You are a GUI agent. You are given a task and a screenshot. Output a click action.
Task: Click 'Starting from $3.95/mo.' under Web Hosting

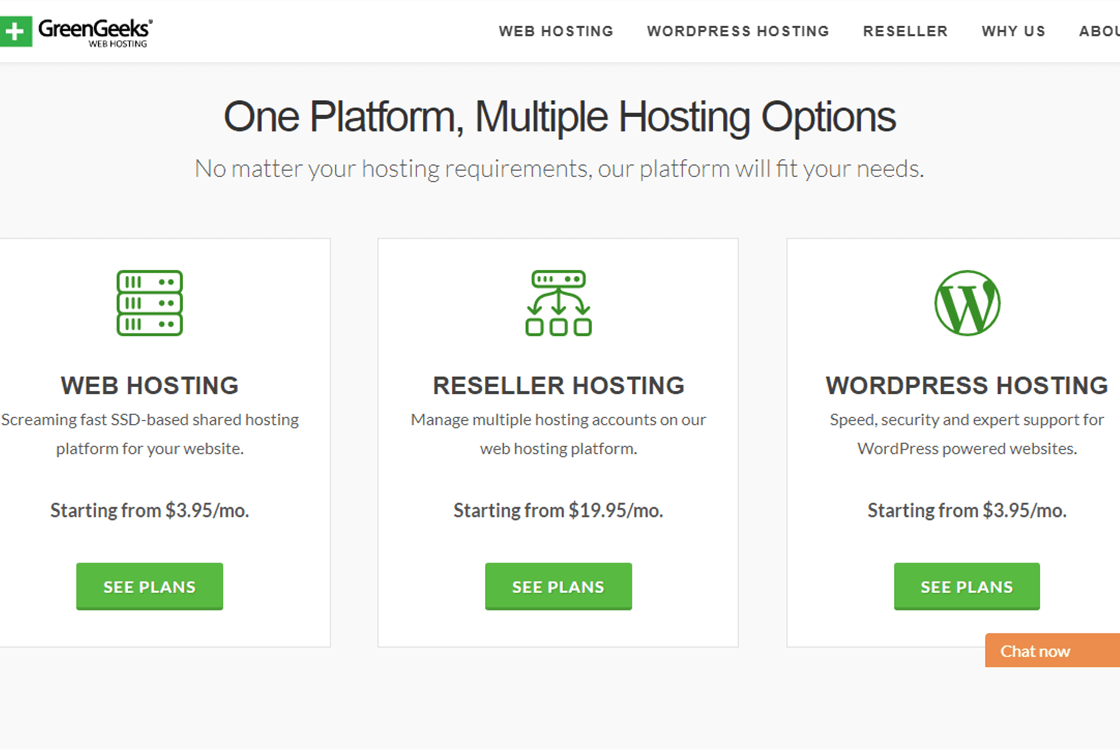[x=149, y=511]
